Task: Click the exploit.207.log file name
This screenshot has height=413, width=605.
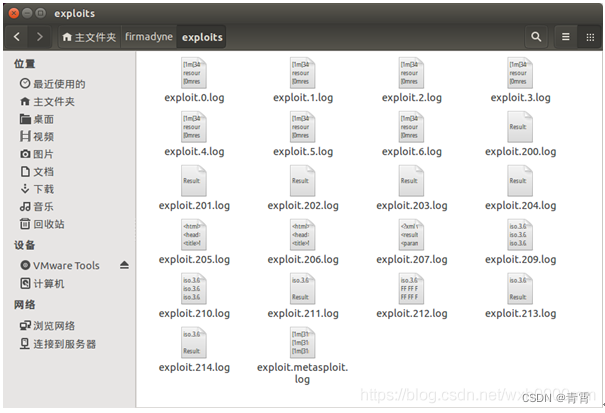Action: pyautogui.click(x=412, y=260)
